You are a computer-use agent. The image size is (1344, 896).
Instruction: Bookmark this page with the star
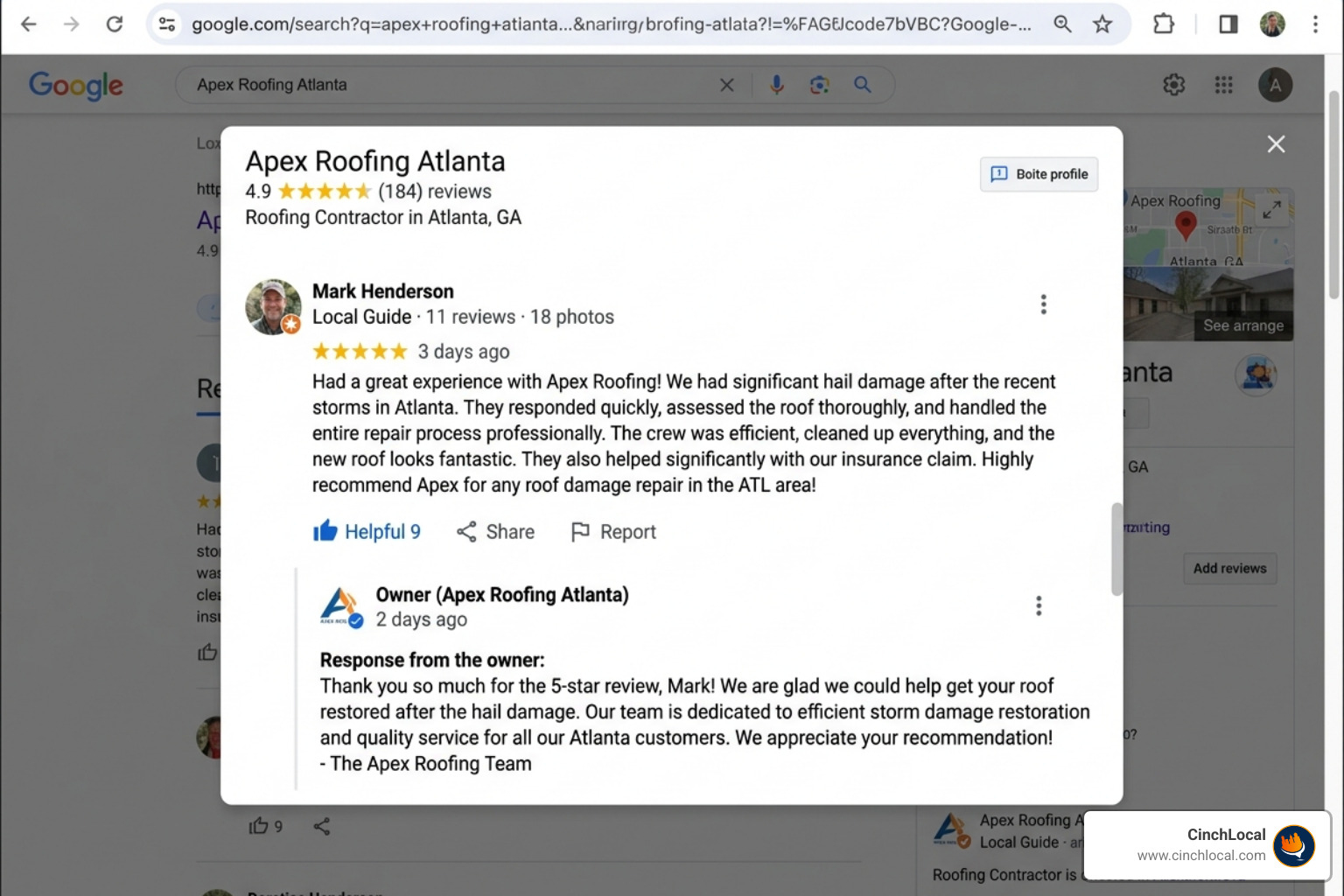tap(1102, 24)
